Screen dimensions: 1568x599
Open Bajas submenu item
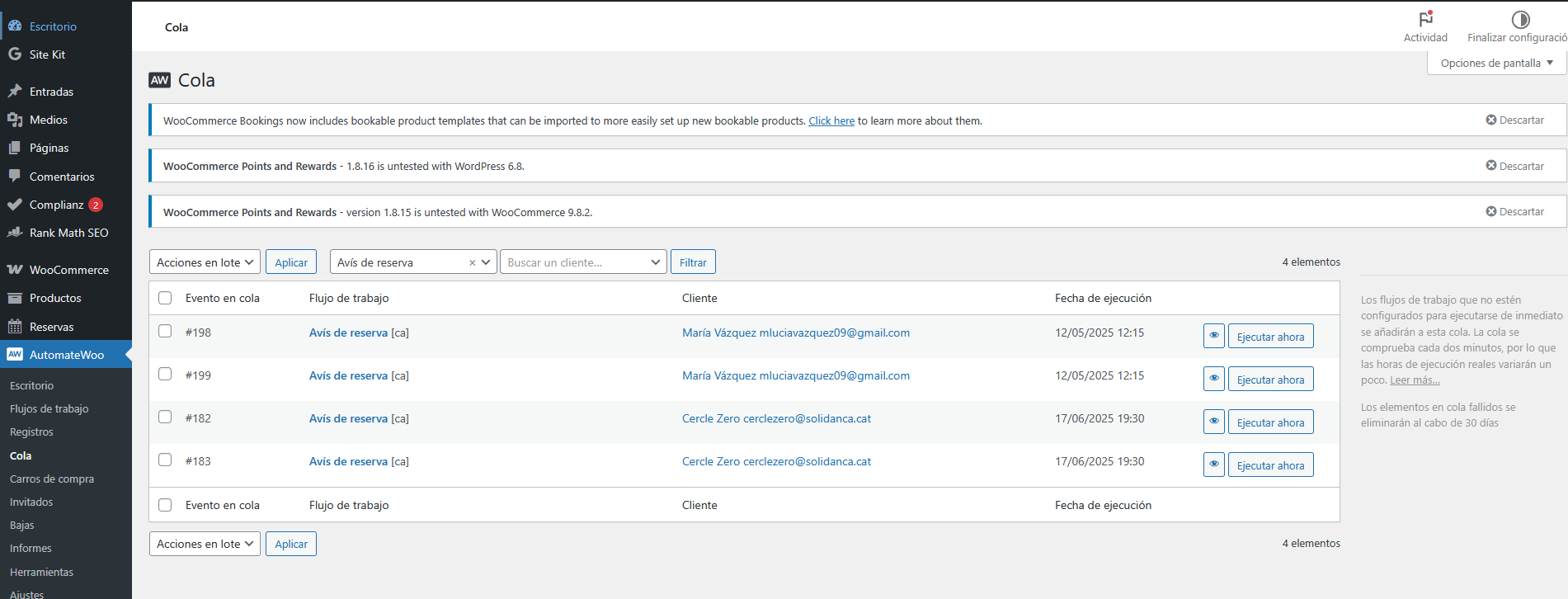click(22, 526)
